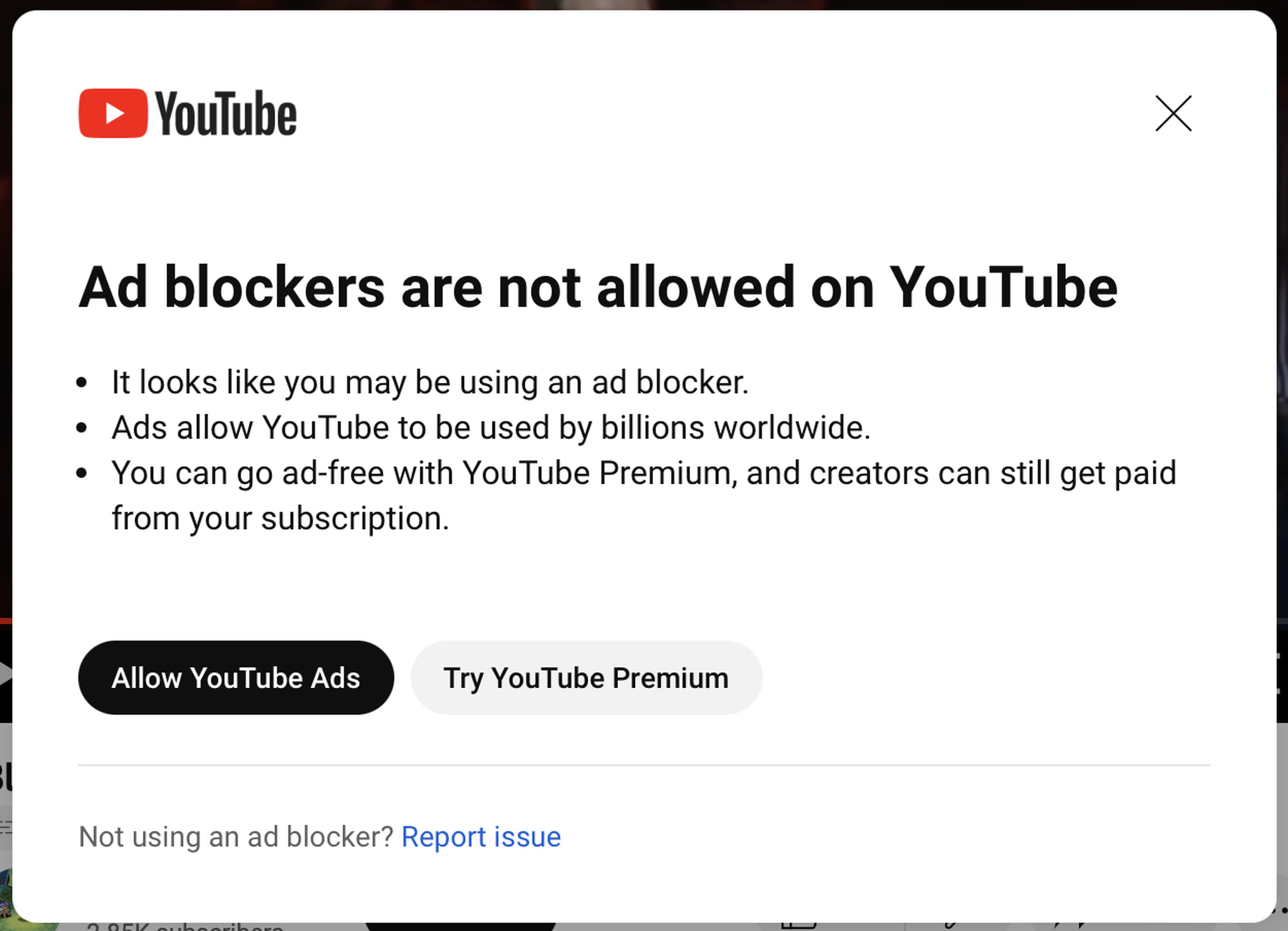Click the YouTube logo in the dialog
The width and height of the screenshot is (1288, 931).
[x=225, y=114]
